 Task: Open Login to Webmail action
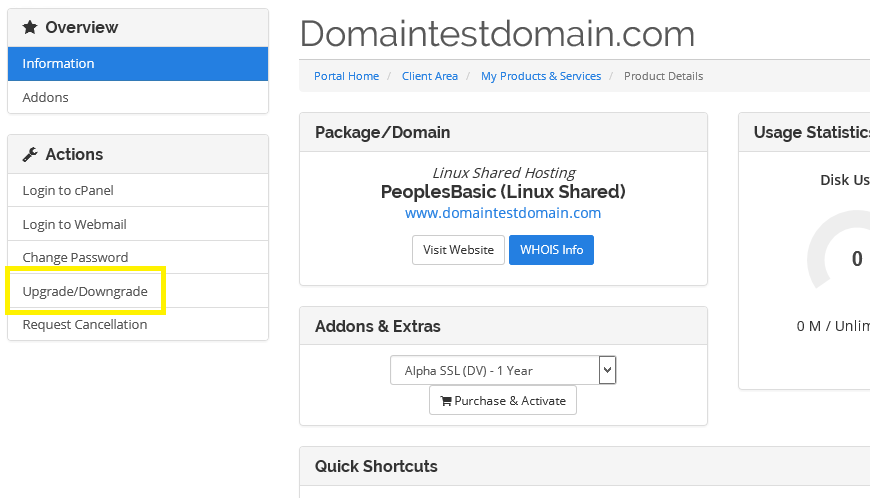point(138,224)
